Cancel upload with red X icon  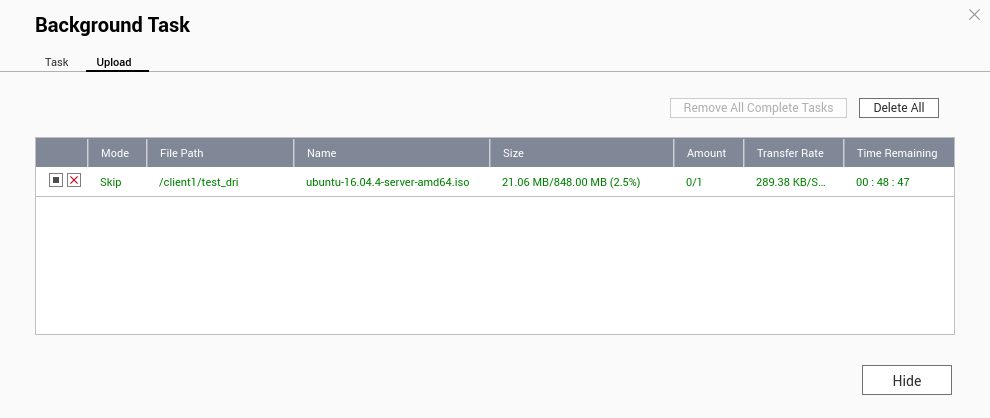pos(74,181)
